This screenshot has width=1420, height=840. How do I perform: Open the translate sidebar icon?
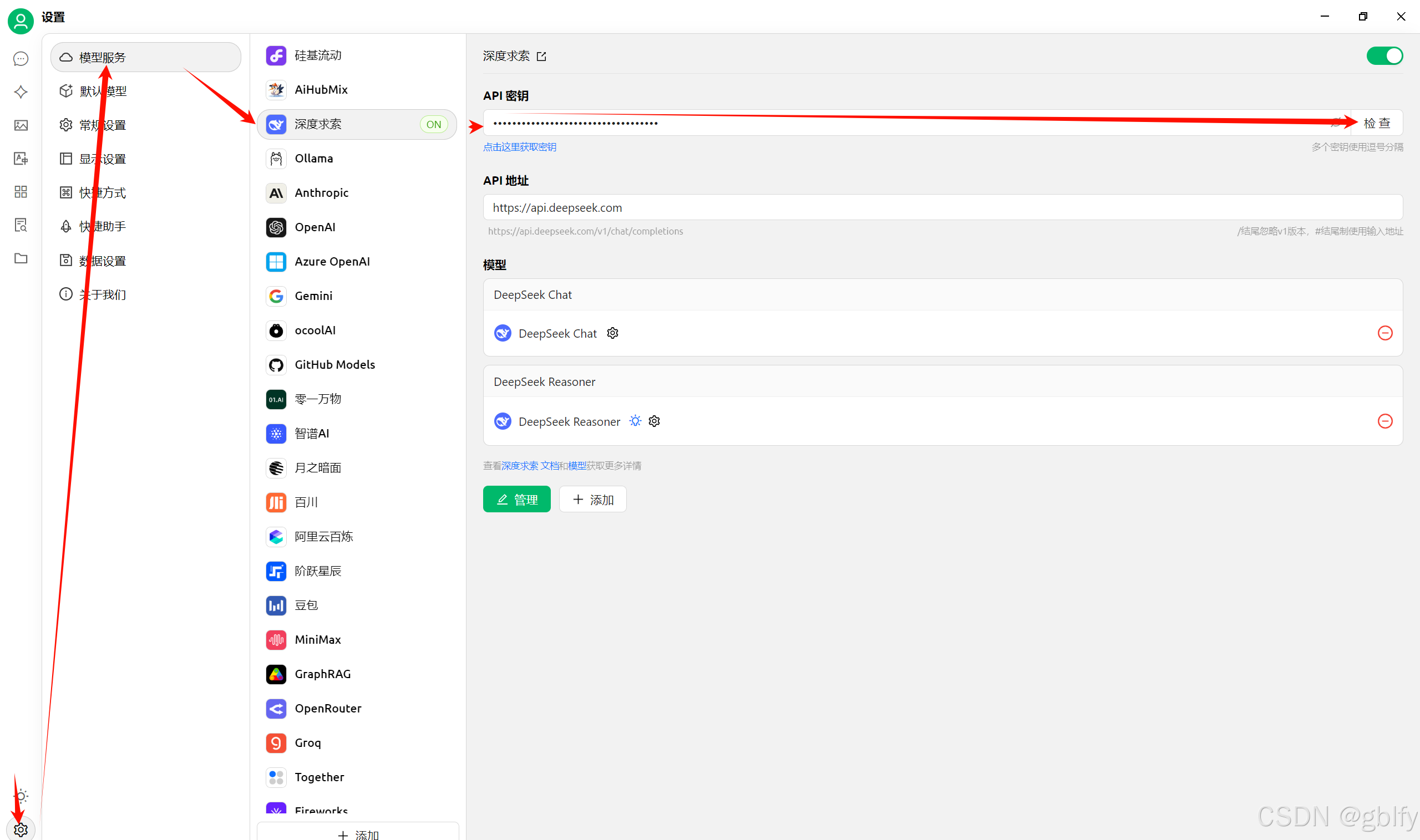coord(21,159)
